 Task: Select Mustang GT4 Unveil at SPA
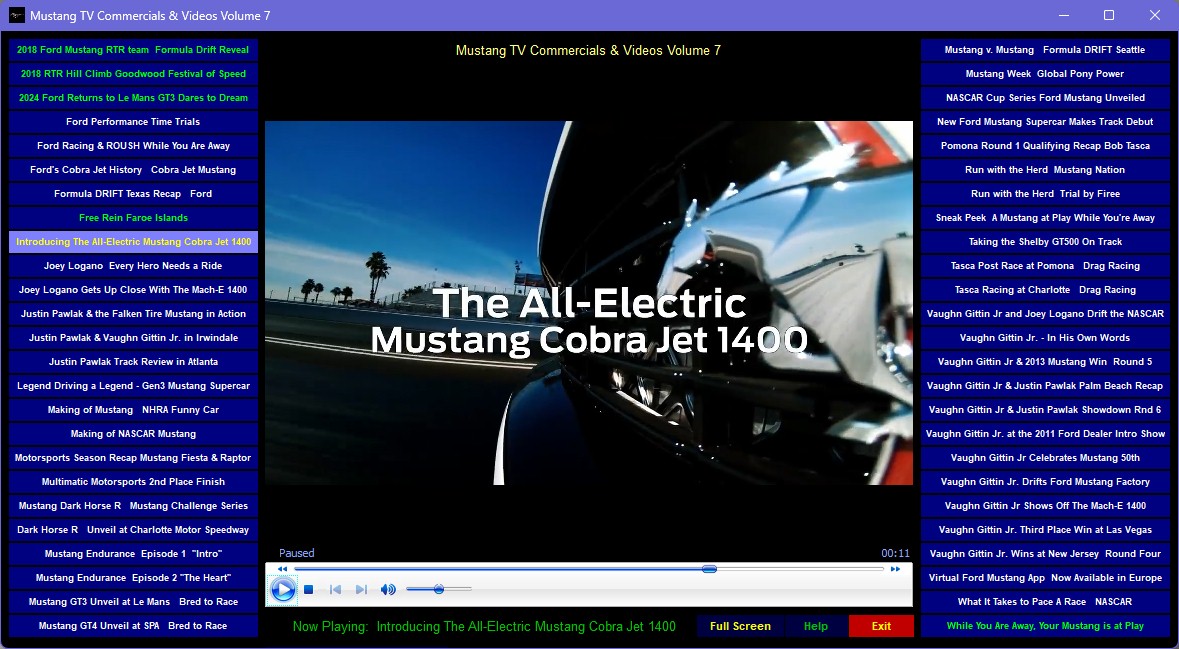coord(133,626)
